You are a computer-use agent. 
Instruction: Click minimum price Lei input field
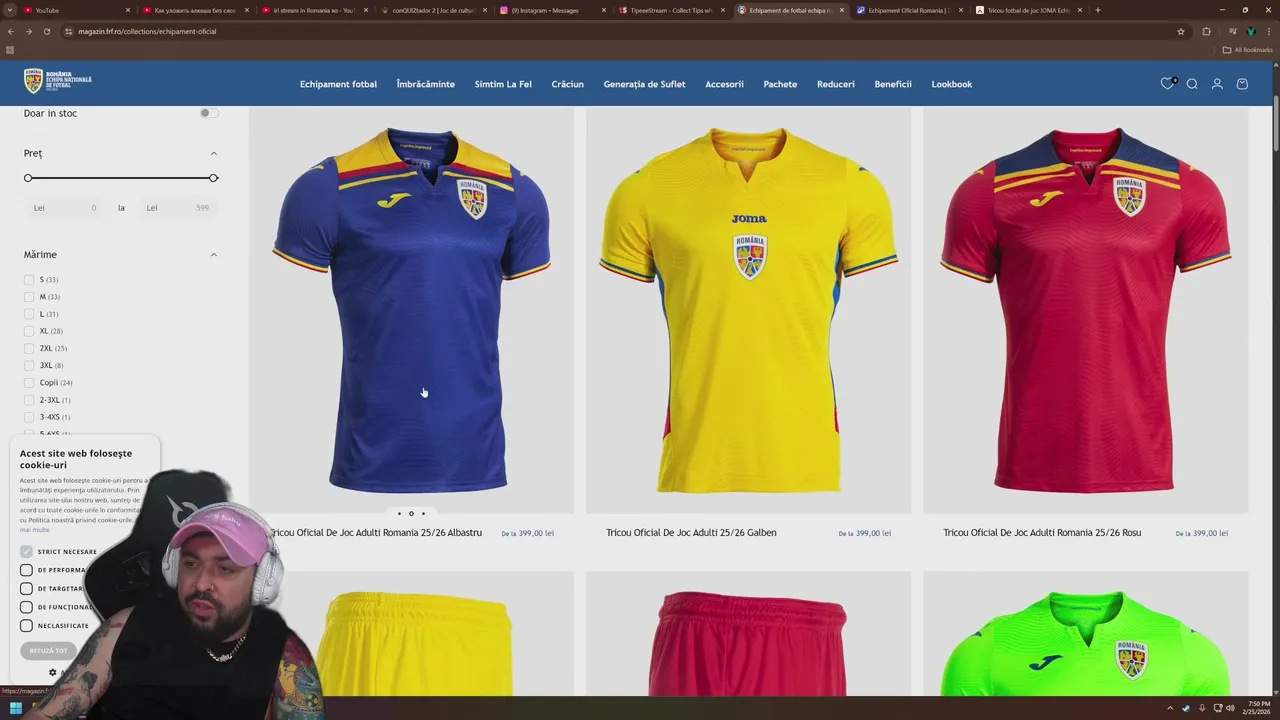[x=66, y=208]
